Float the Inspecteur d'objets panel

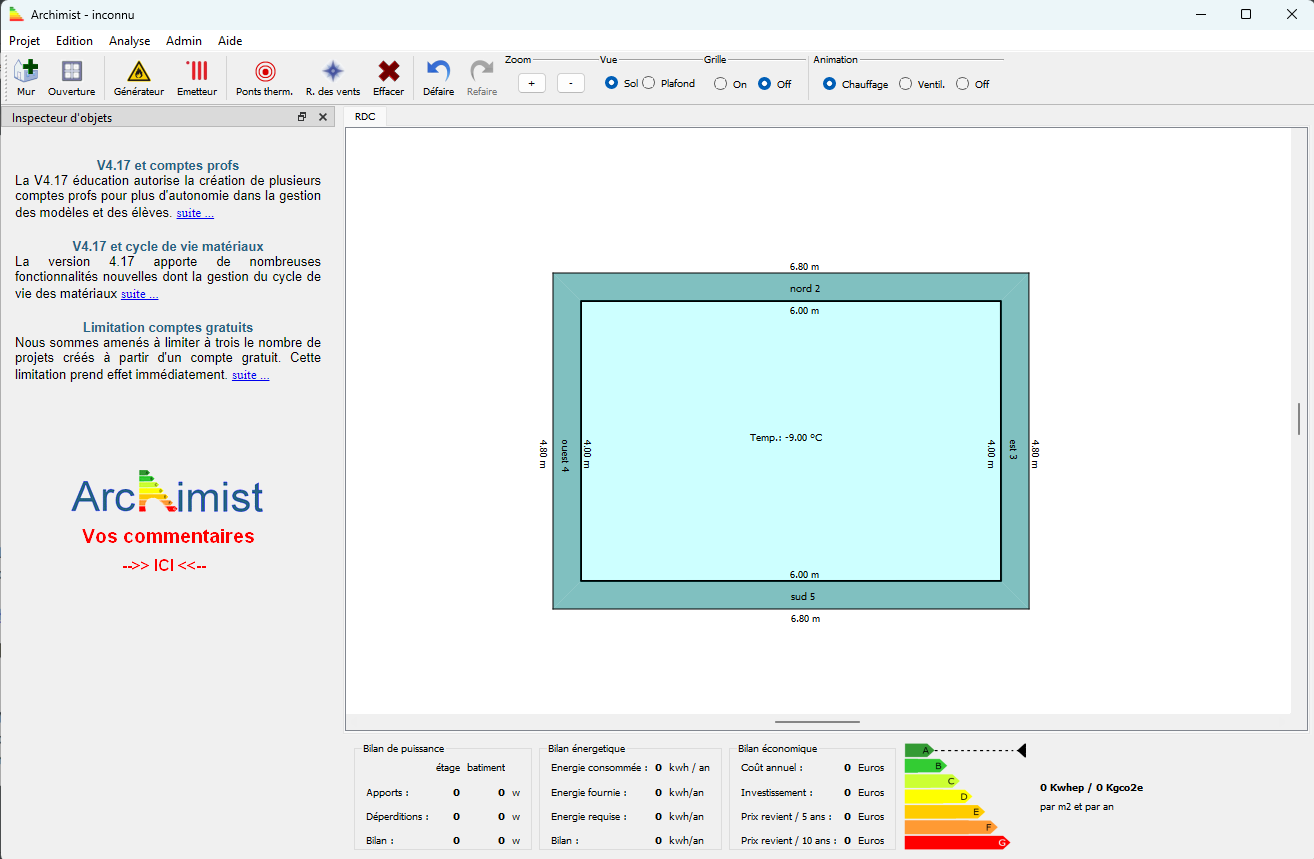point(302,117)
